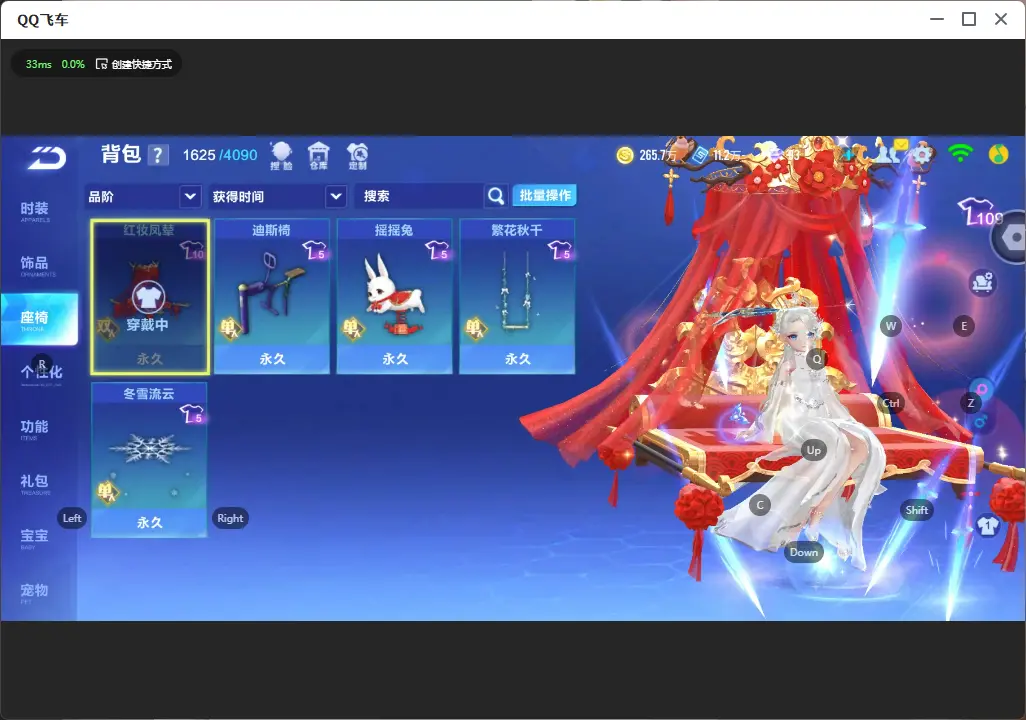Click the sofa with gear scene icon
The width and height of the screenshot is (1026, 720).
[982, 282]
